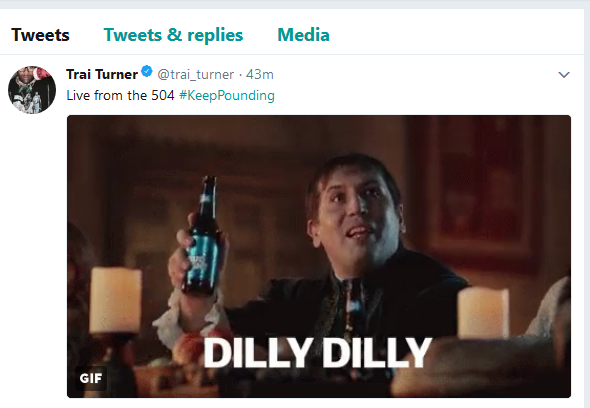Click the right candle in the GIF
Image resolution: width=590 pixels, height=408 pixels.
coord(483,312)
